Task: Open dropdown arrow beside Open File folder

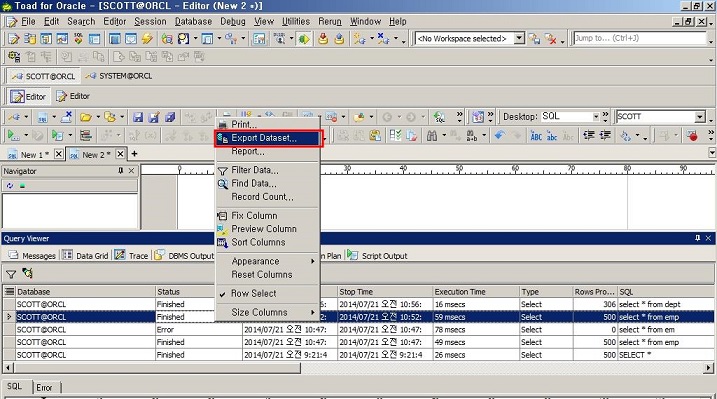Action: pos(97,117)
